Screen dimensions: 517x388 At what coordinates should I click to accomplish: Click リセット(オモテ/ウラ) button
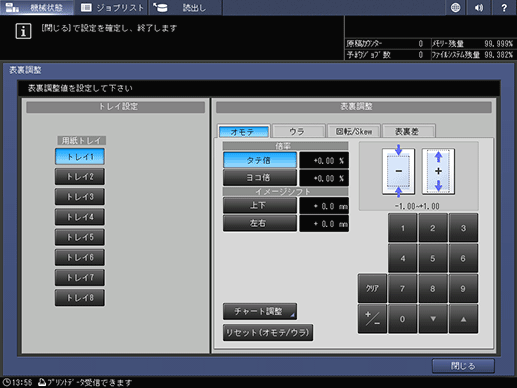(268, 332)
